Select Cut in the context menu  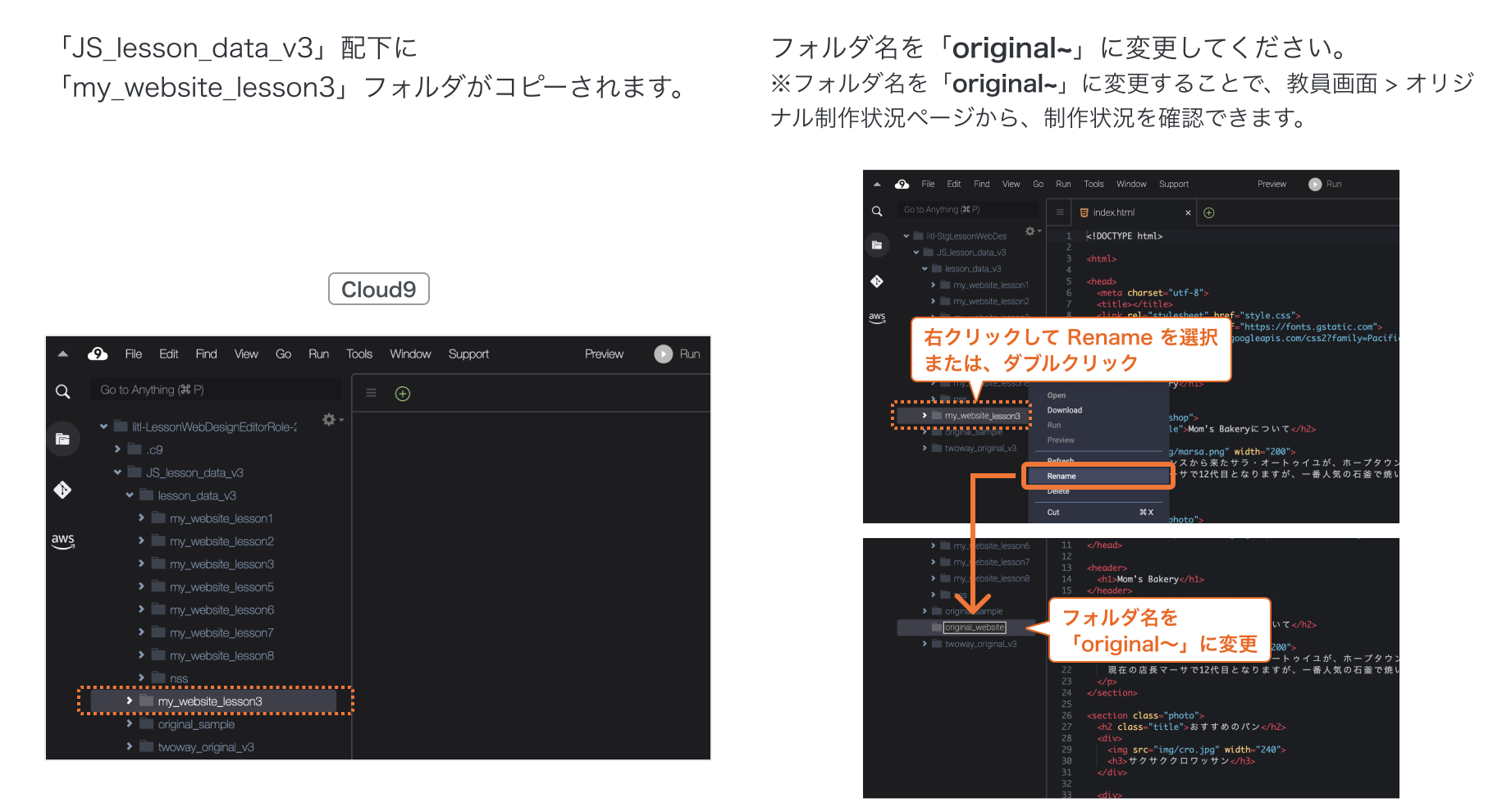(x=1053, y=512)
